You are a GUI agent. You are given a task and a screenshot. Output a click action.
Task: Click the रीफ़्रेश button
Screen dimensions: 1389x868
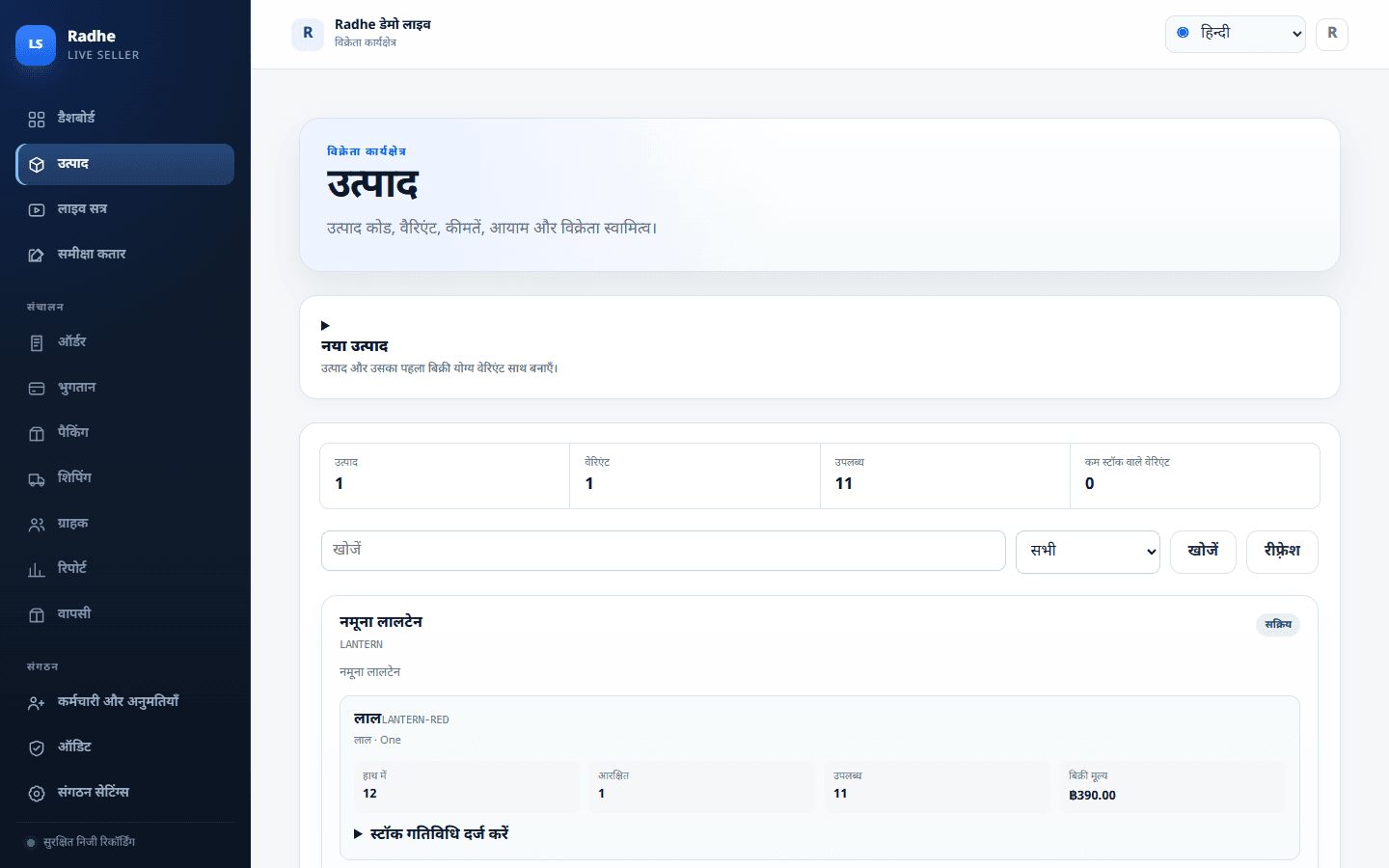click(x=1282, y=552)
